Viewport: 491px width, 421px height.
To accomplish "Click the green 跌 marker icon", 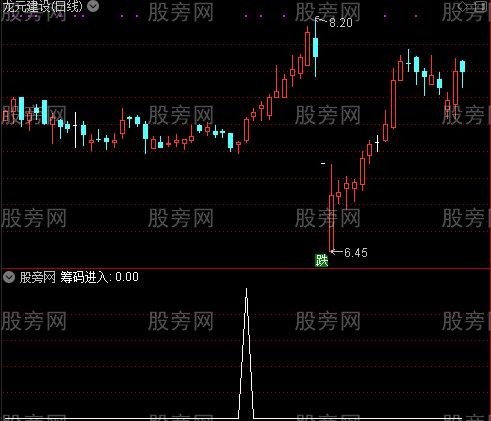I will click(322, 260).
